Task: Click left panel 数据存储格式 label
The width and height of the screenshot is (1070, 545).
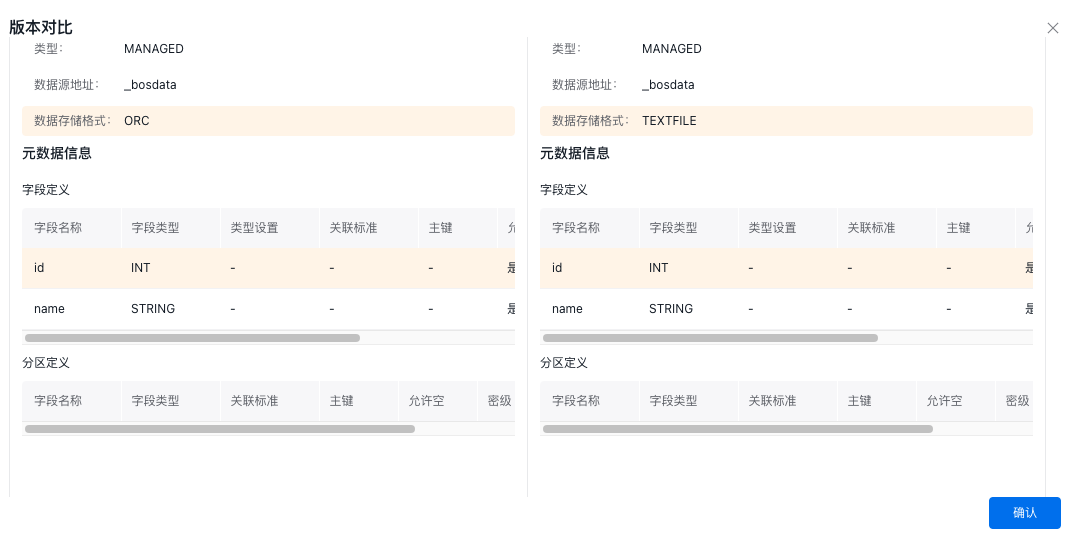Action: [72, 121]
